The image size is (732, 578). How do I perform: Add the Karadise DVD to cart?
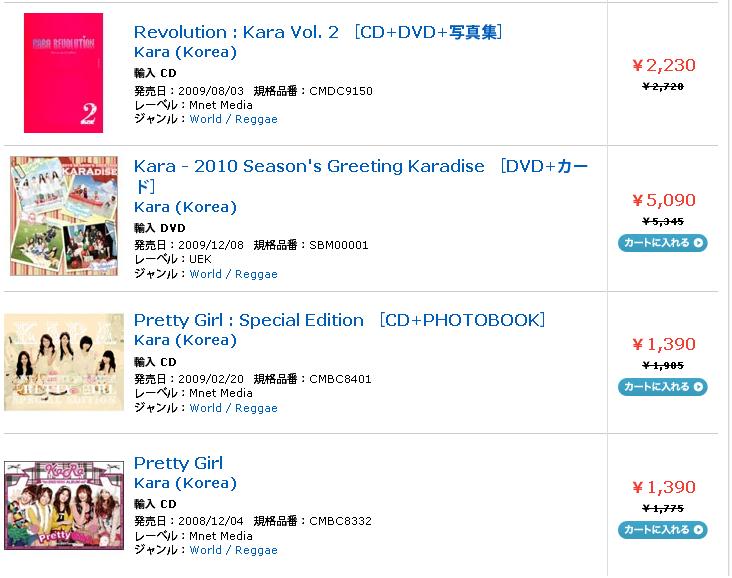pyautogui.click(x=663, y=243)
